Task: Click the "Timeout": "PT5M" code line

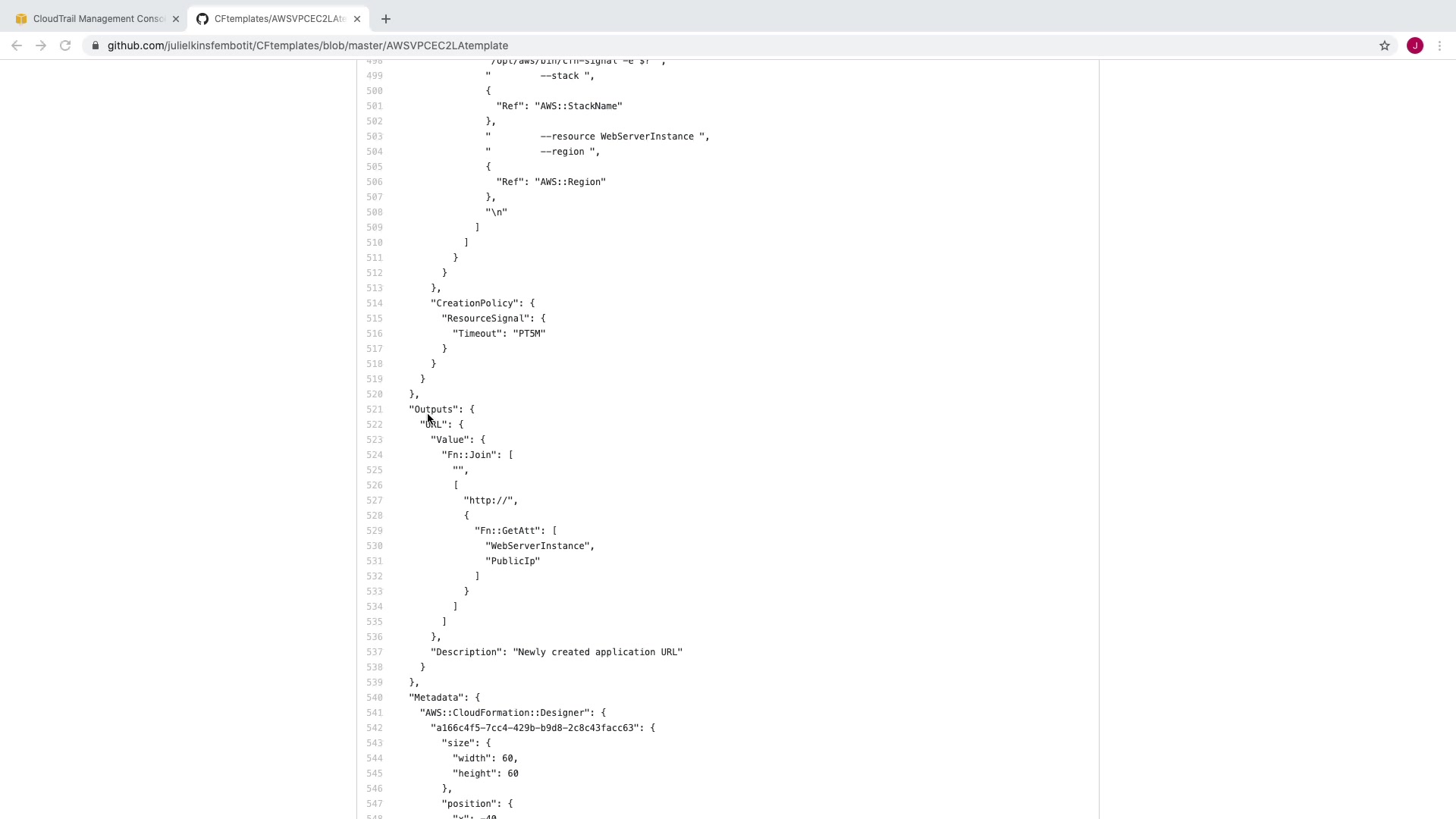Action: coord(499,334)
